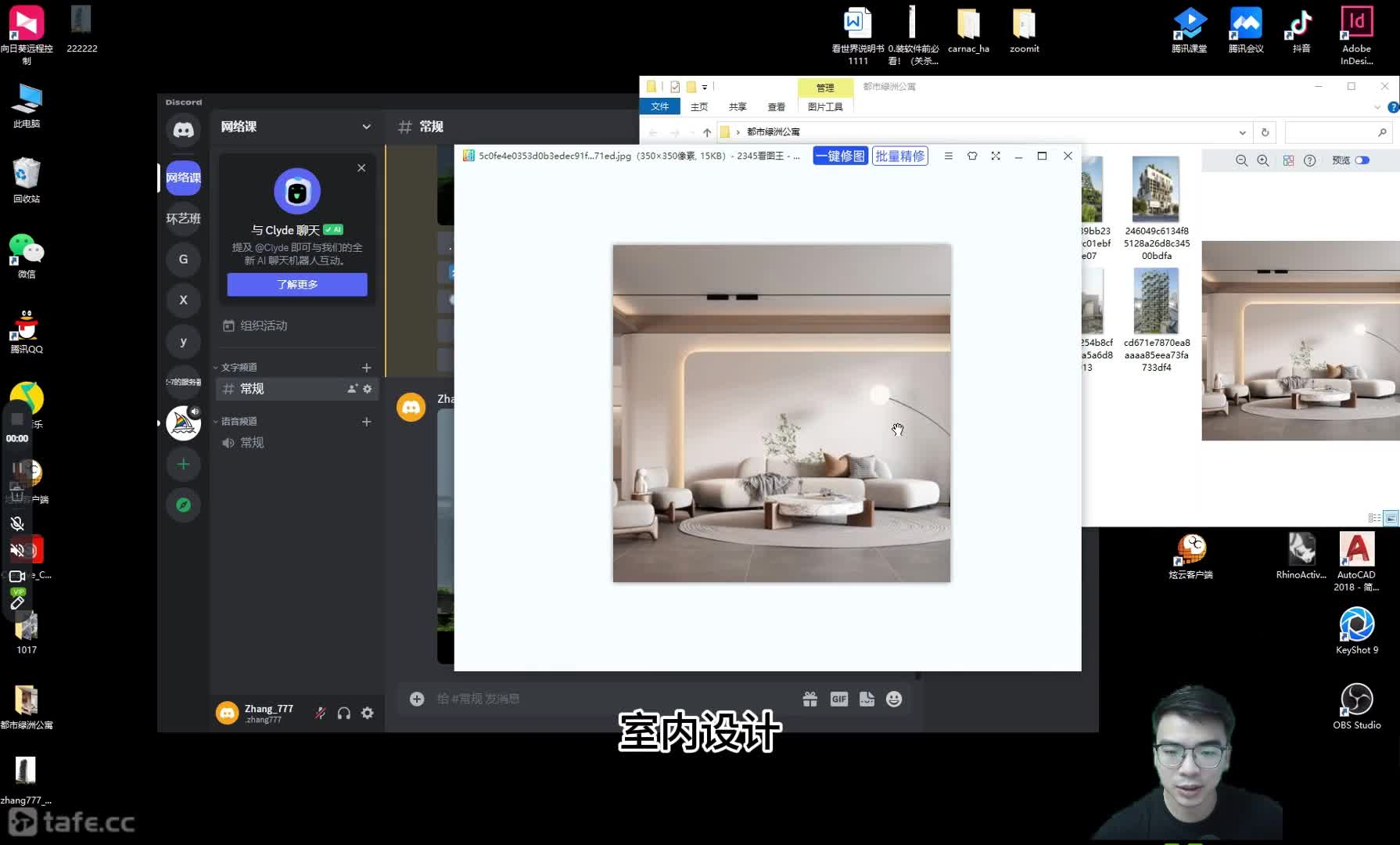Edit 常规 text channel settings gear

(x=367, y=389)
